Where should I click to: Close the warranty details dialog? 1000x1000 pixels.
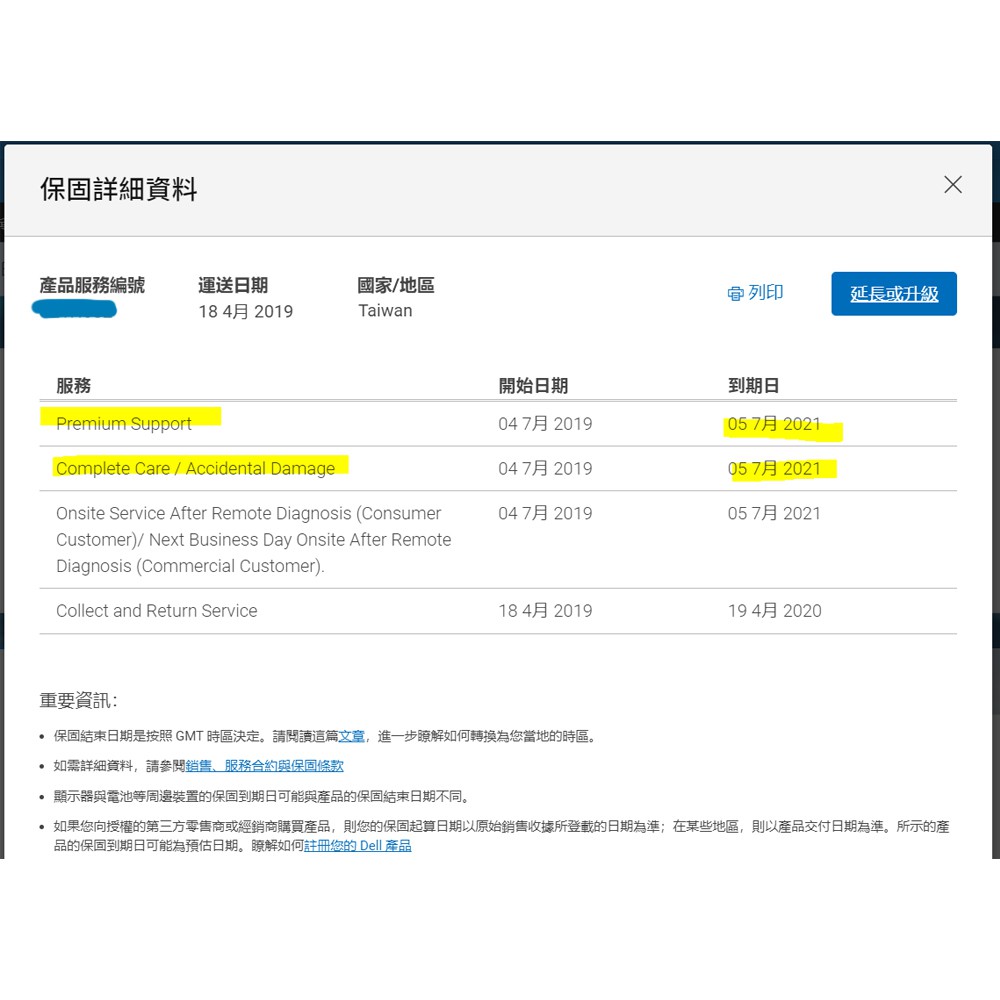tap(952, 185)
